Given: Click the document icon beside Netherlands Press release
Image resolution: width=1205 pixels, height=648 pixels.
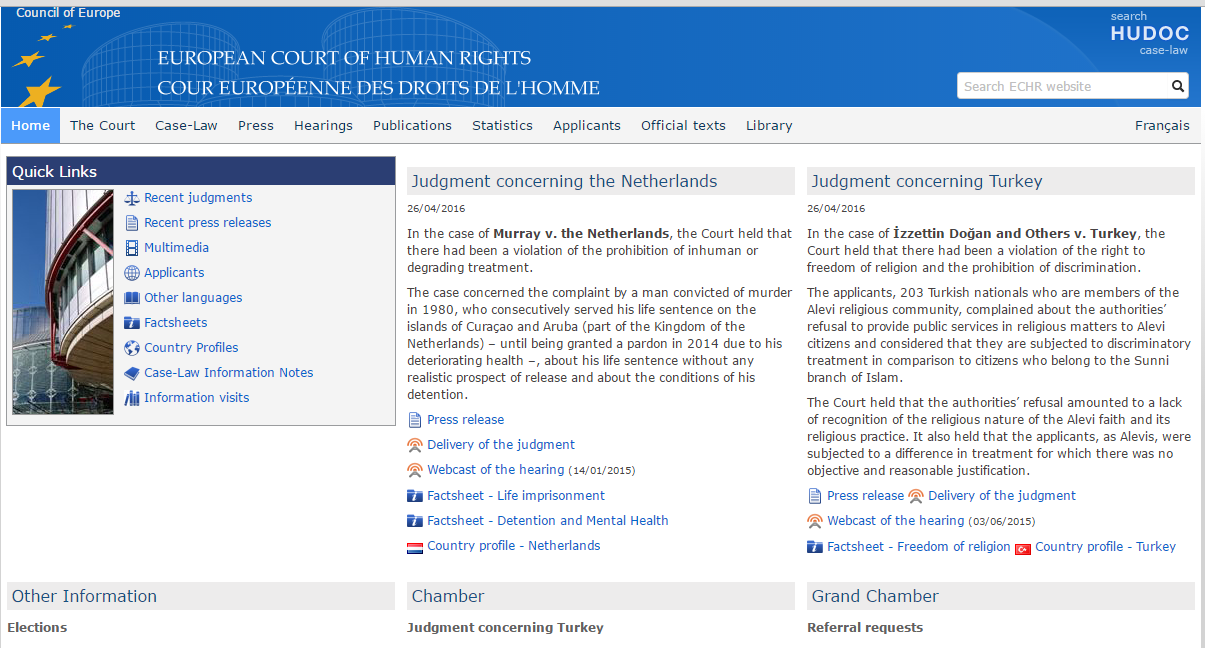Looking at the screenshot, I should 415,420.
